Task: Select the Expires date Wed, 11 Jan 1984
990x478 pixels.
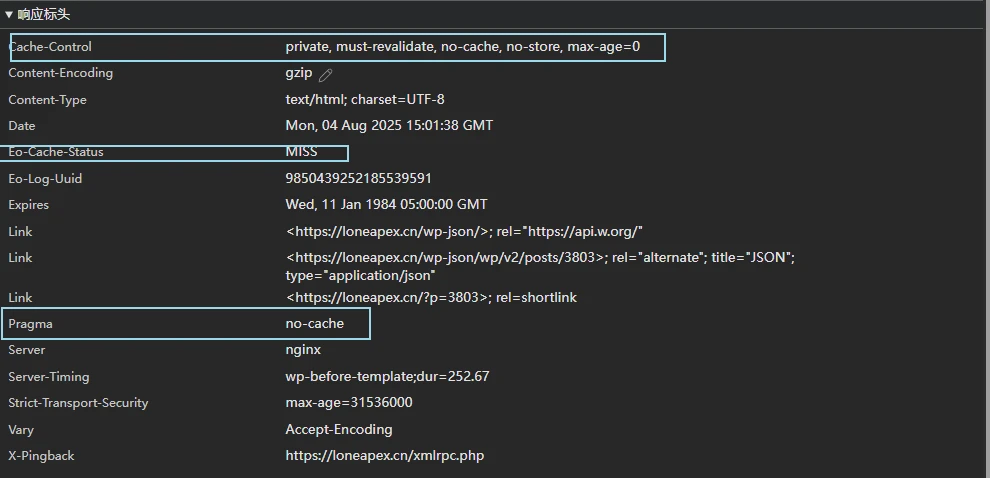Action: tap(386, 205)
